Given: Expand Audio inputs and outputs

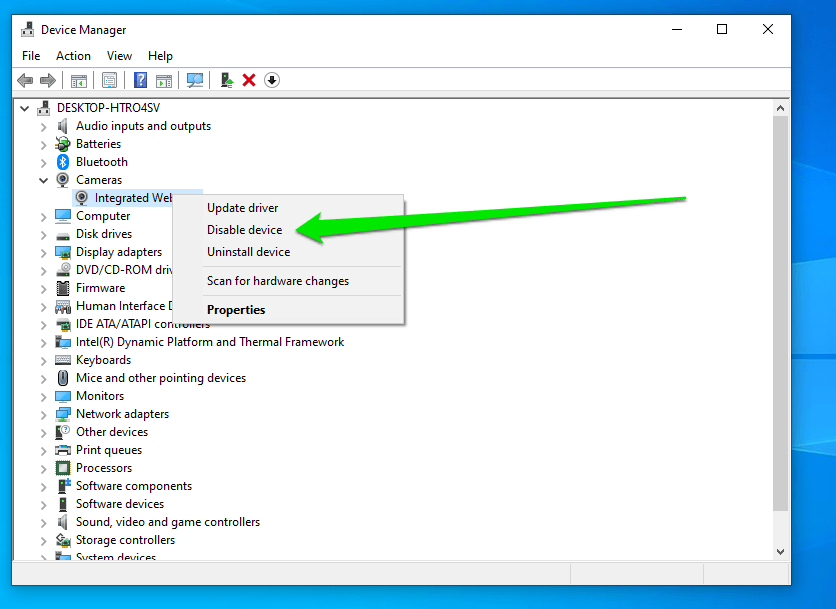Looking at the screenshot, I should click(x=43, y=126).
